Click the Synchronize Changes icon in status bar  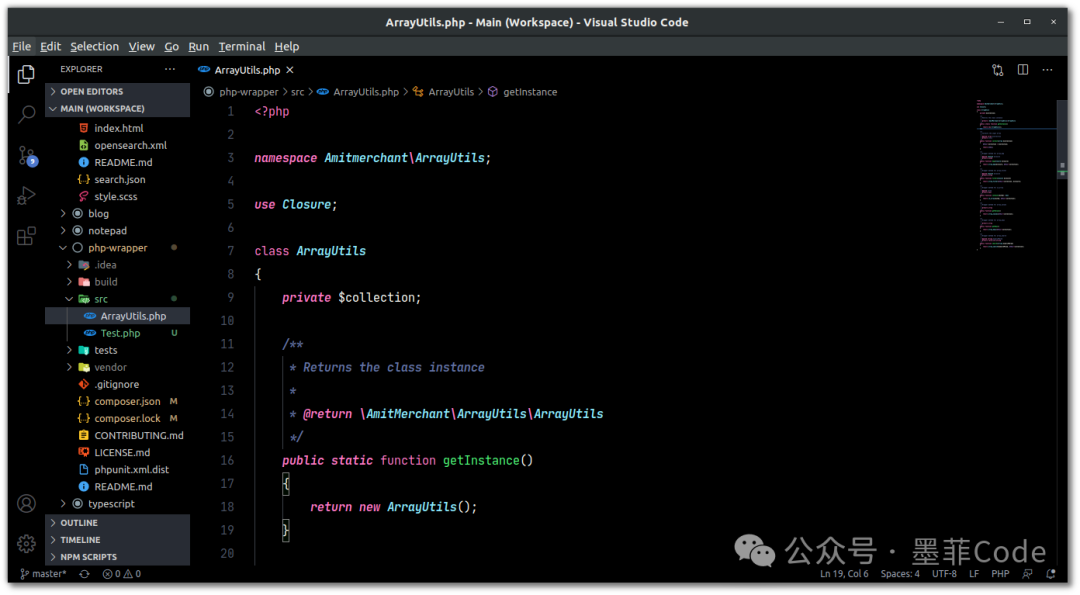[84, 574]
